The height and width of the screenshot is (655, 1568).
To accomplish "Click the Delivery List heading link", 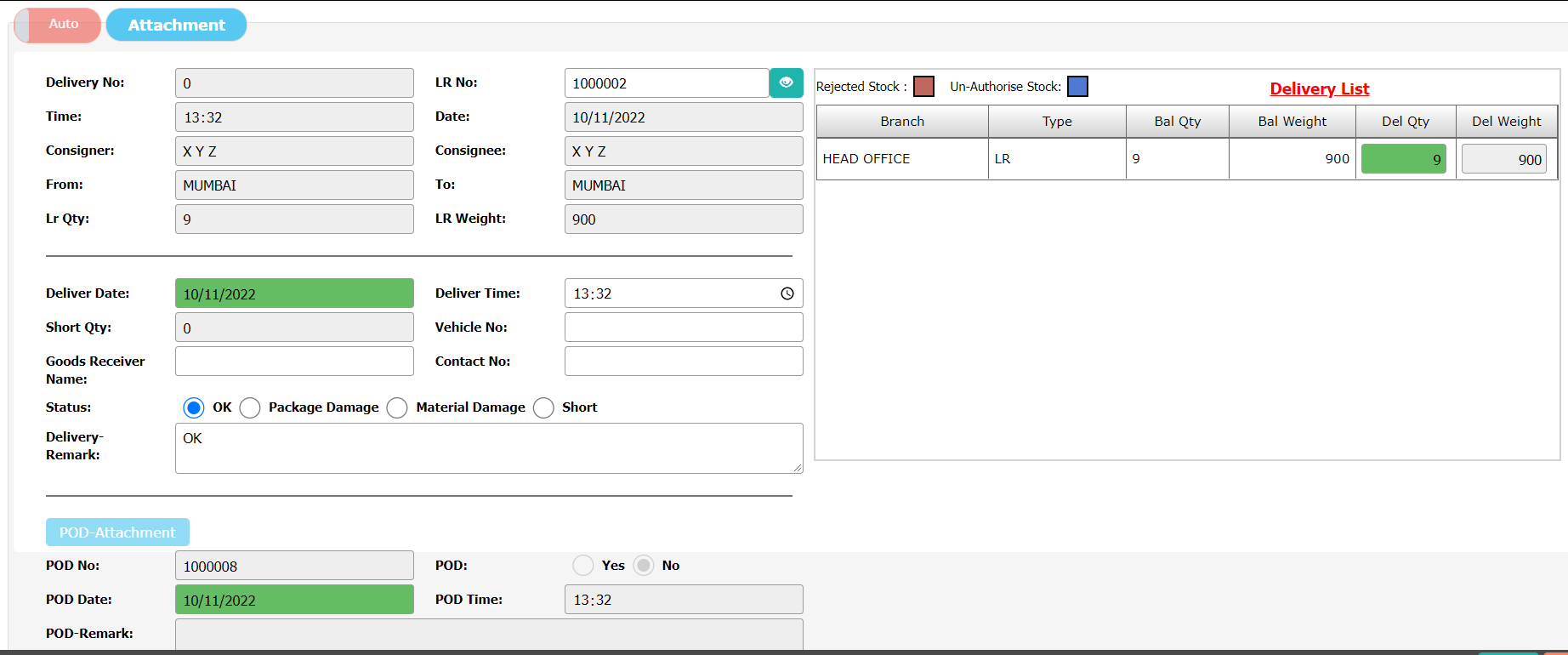I will tap(1319, 88).
